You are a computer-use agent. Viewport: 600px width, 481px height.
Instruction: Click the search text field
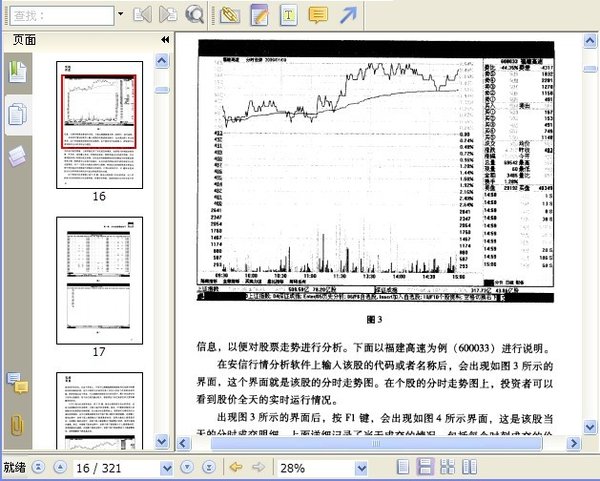coord(62,16)
